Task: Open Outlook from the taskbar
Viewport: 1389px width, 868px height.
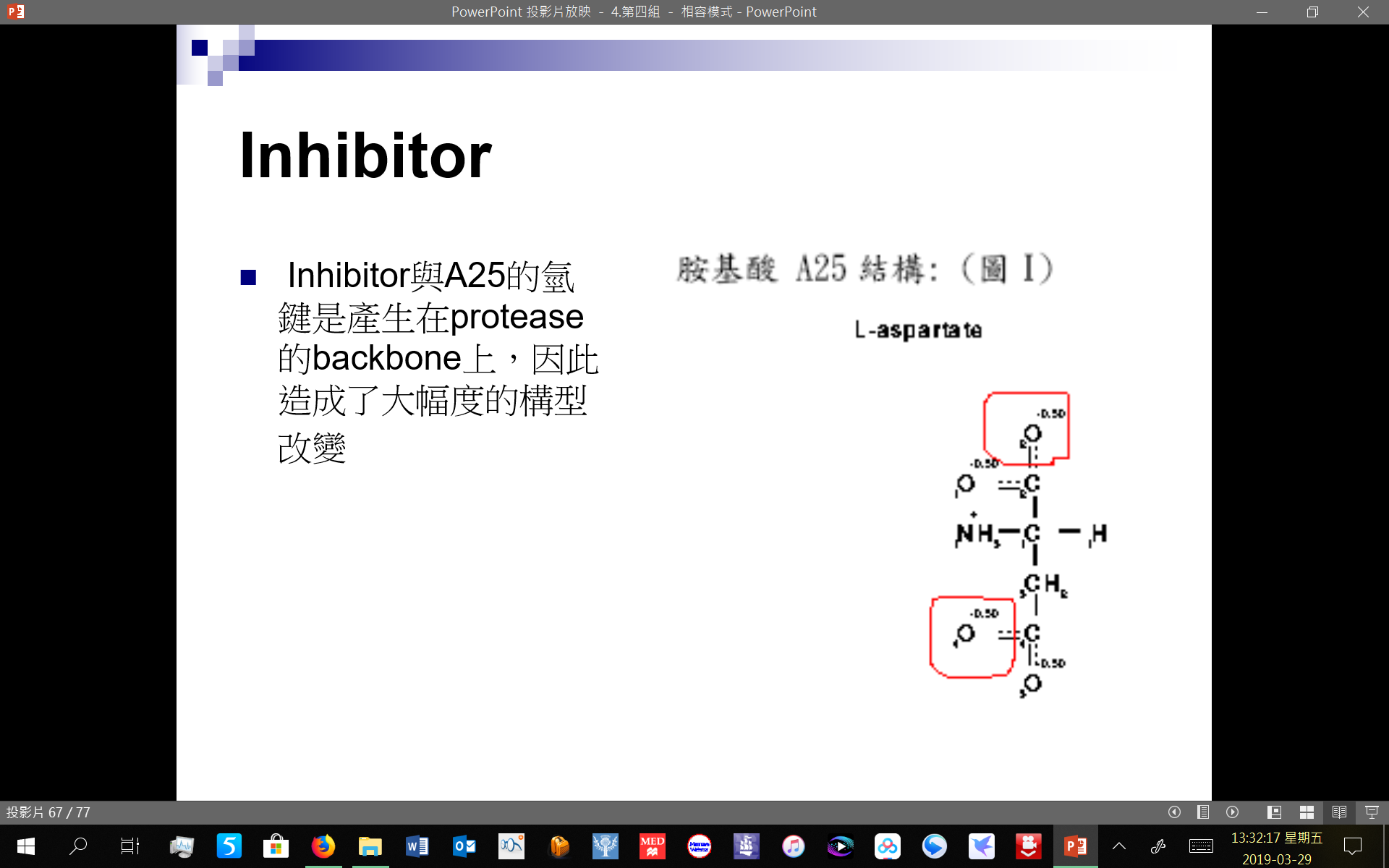Action: click(464, 846)
